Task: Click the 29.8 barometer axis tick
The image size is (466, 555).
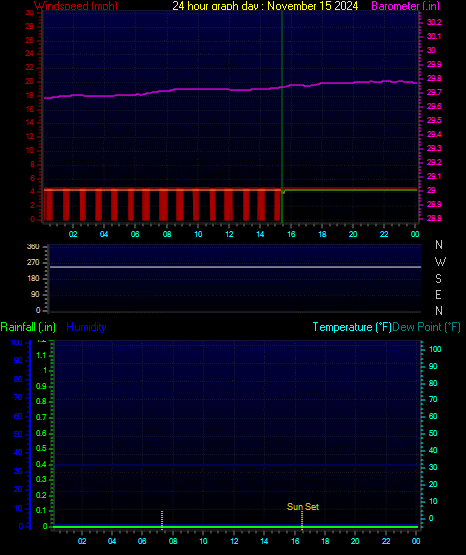Action: [x=434, y=78]
